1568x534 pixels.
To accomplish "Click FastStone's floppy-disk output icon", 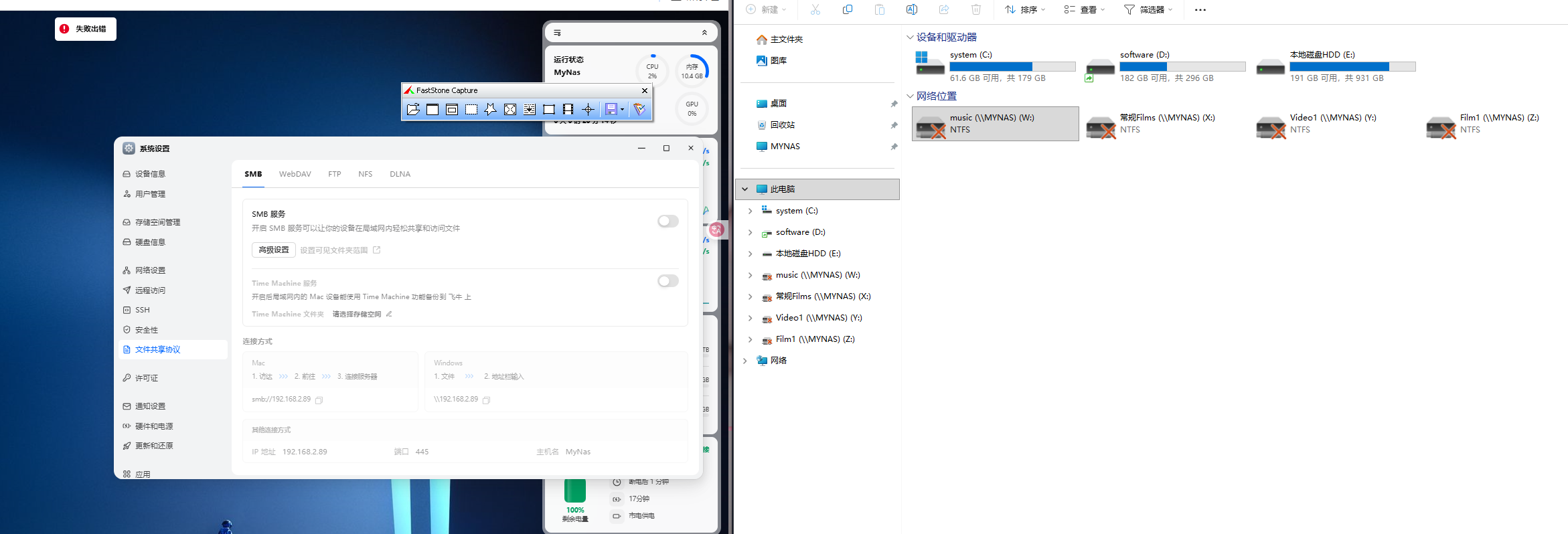I will [x=611, y=109].
